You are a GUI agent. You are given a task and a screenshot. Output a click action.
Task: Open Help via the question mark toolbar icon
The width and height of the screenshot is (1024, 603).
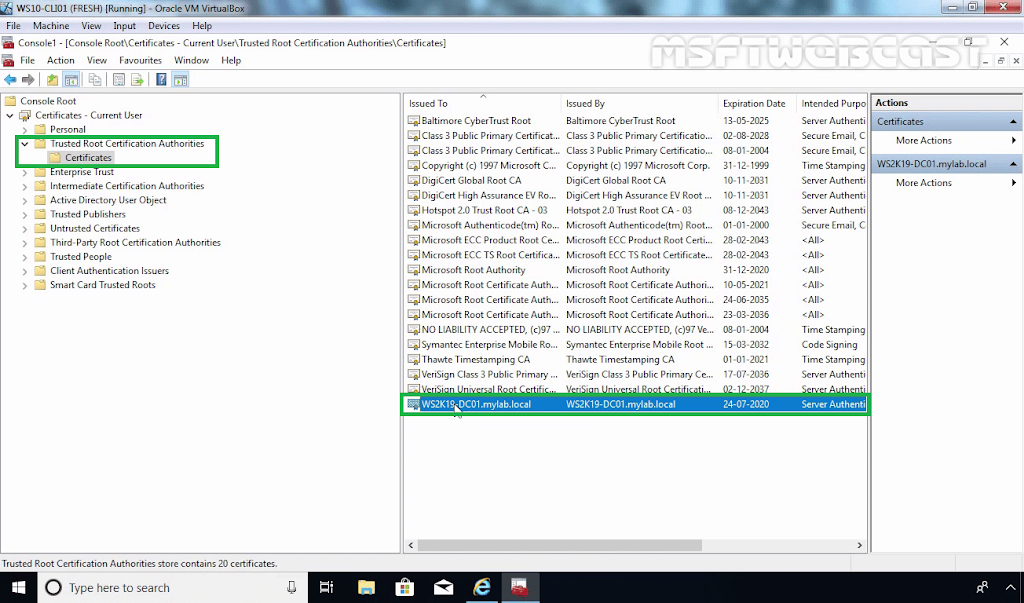(161, 80)
